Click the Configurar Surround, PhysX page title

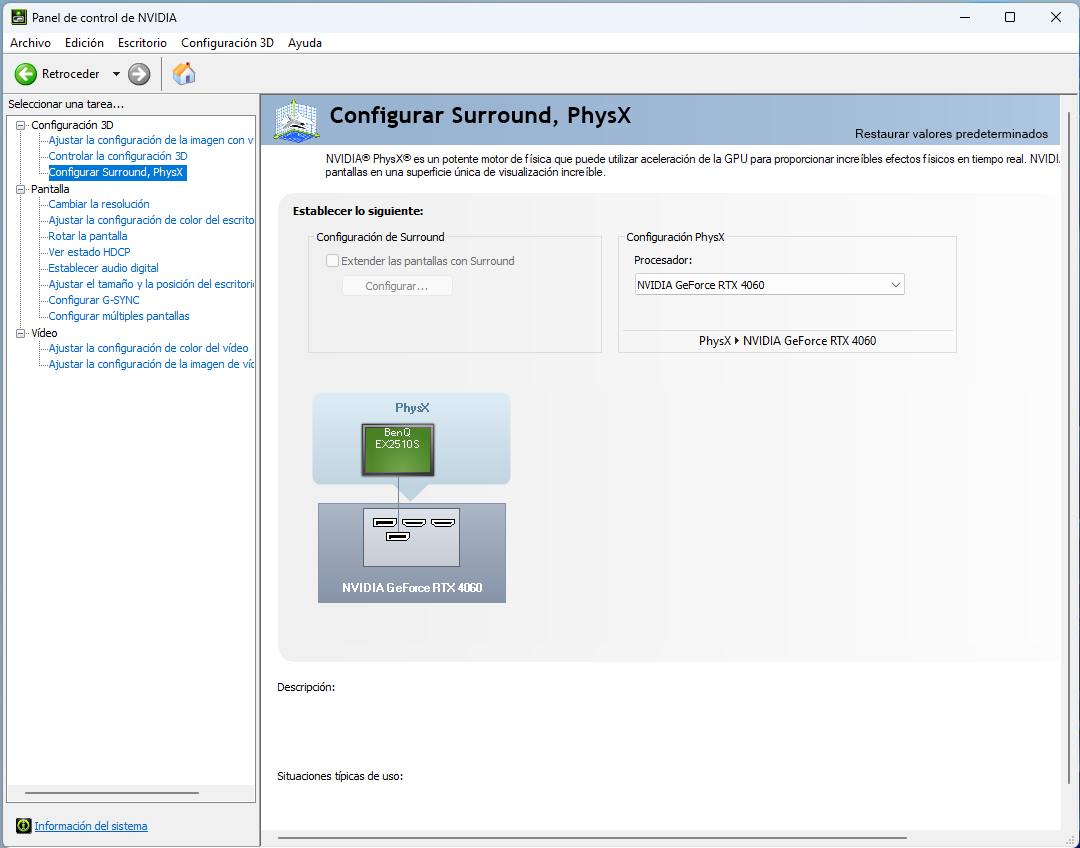pos(480,115)
